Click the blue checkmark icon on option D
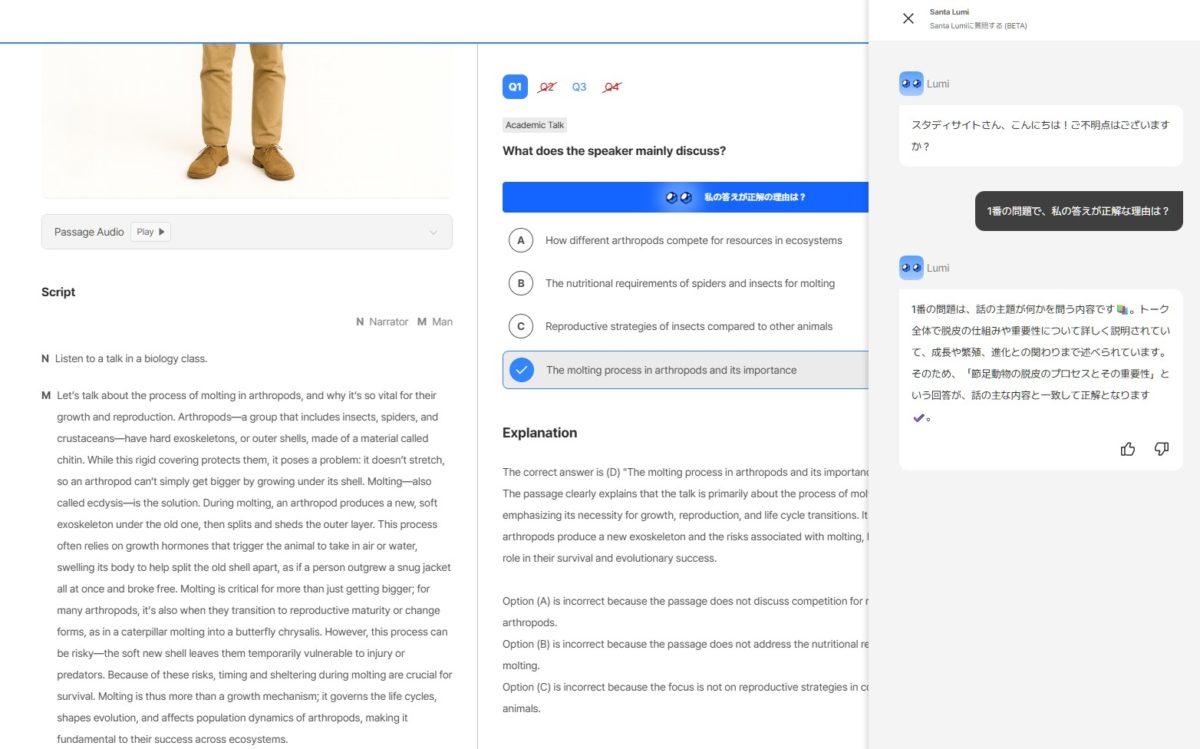This screenshot has height=749, width=1200. 521,370
